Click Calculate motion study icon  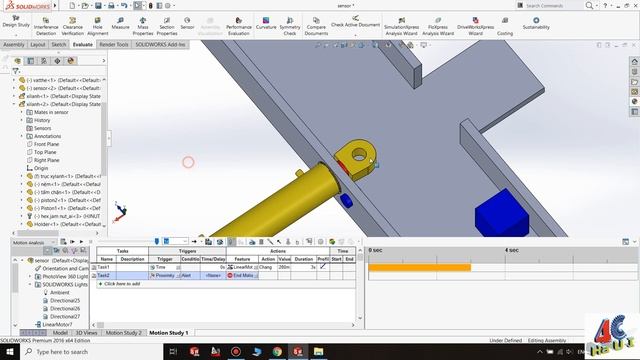click(x=63, y=242)
